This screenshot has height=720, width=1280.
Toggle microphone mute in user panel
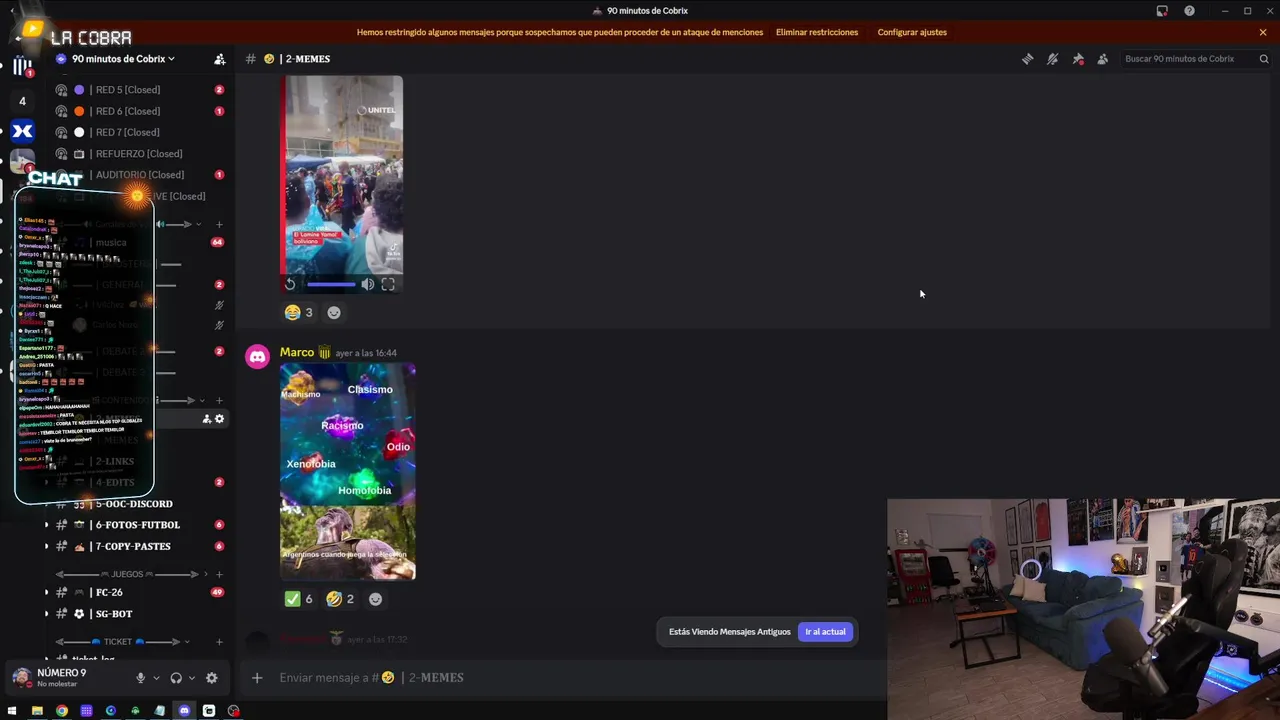click(140, 678)
